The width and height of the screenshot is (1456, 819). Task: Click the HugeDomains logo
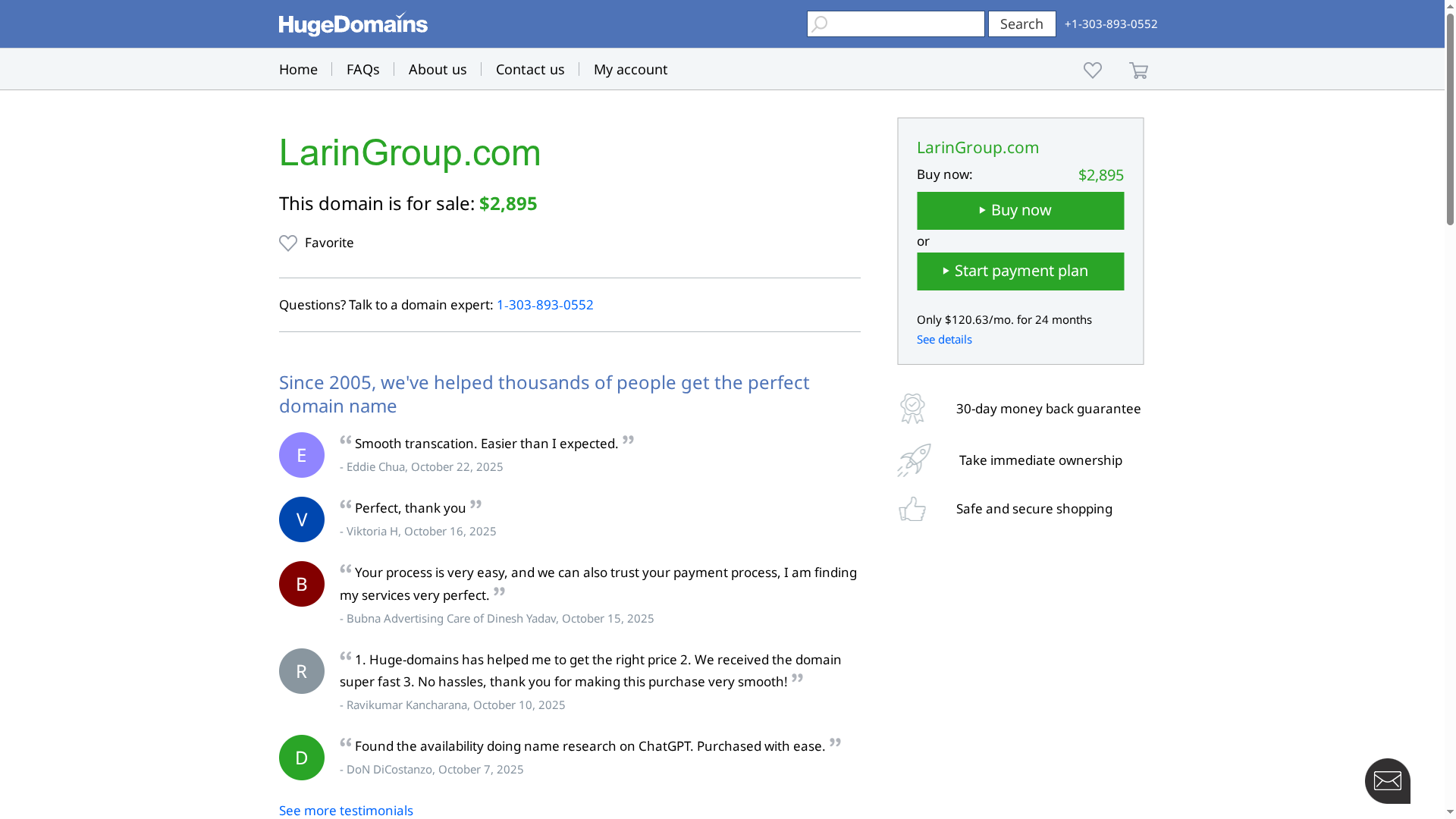353,24
